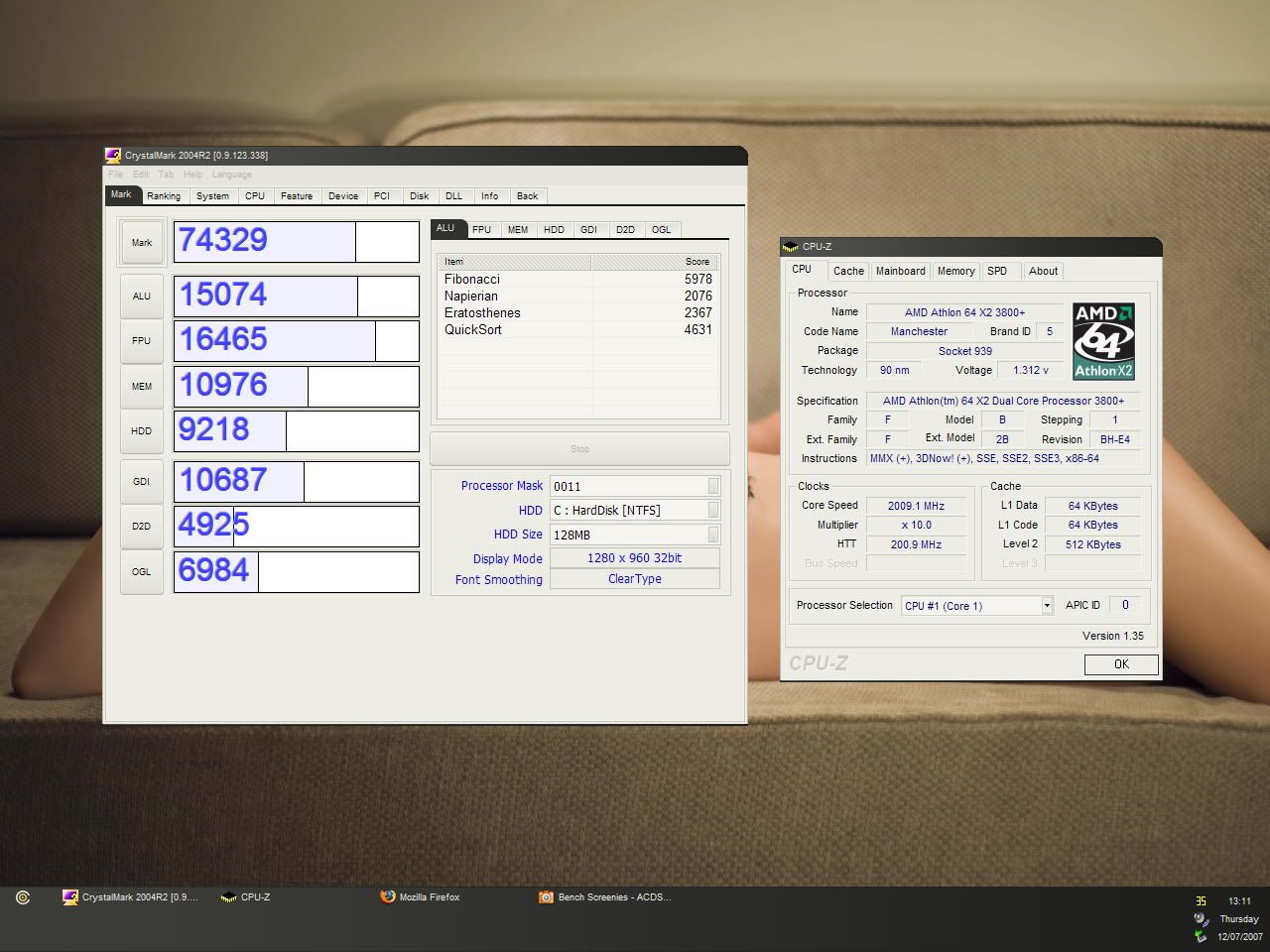Open the Tab menu in CrystalMark
The width and height of the screenshot is (1270, 952).
166,175
